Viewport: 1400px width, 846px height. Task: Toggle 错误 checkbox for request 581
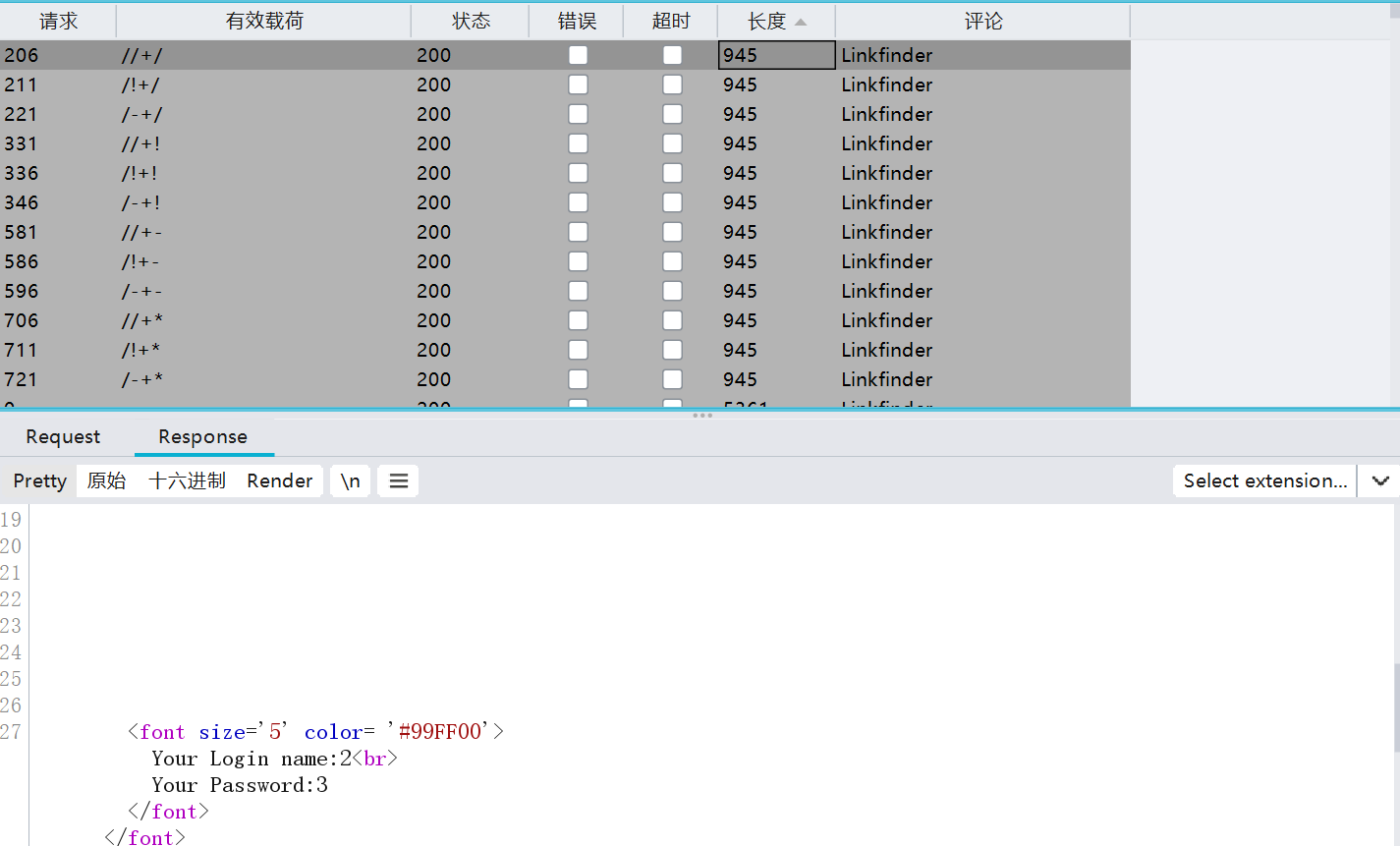(578, 232)
